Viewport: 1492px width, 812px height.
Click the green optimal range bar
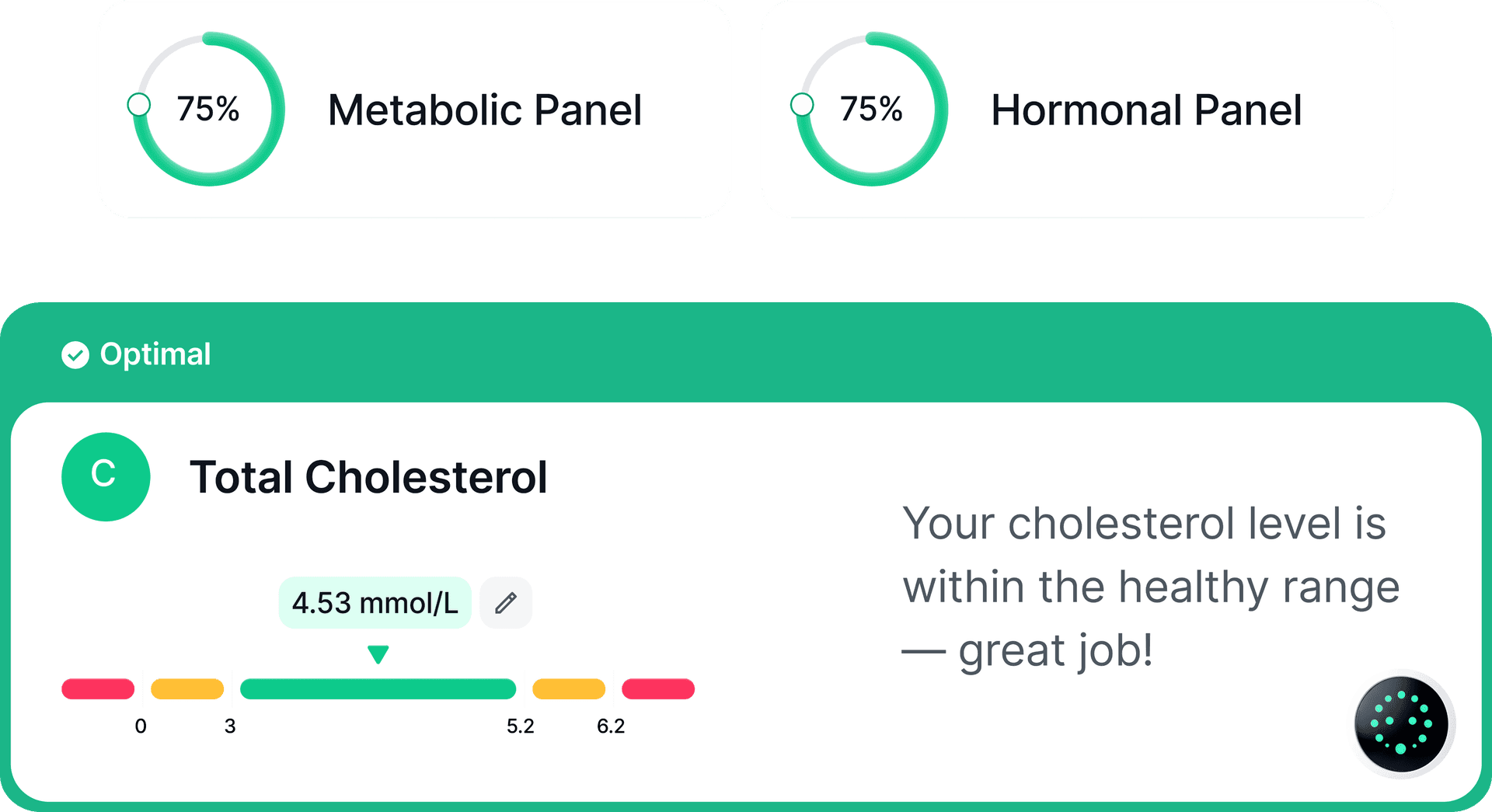[378, 689]
